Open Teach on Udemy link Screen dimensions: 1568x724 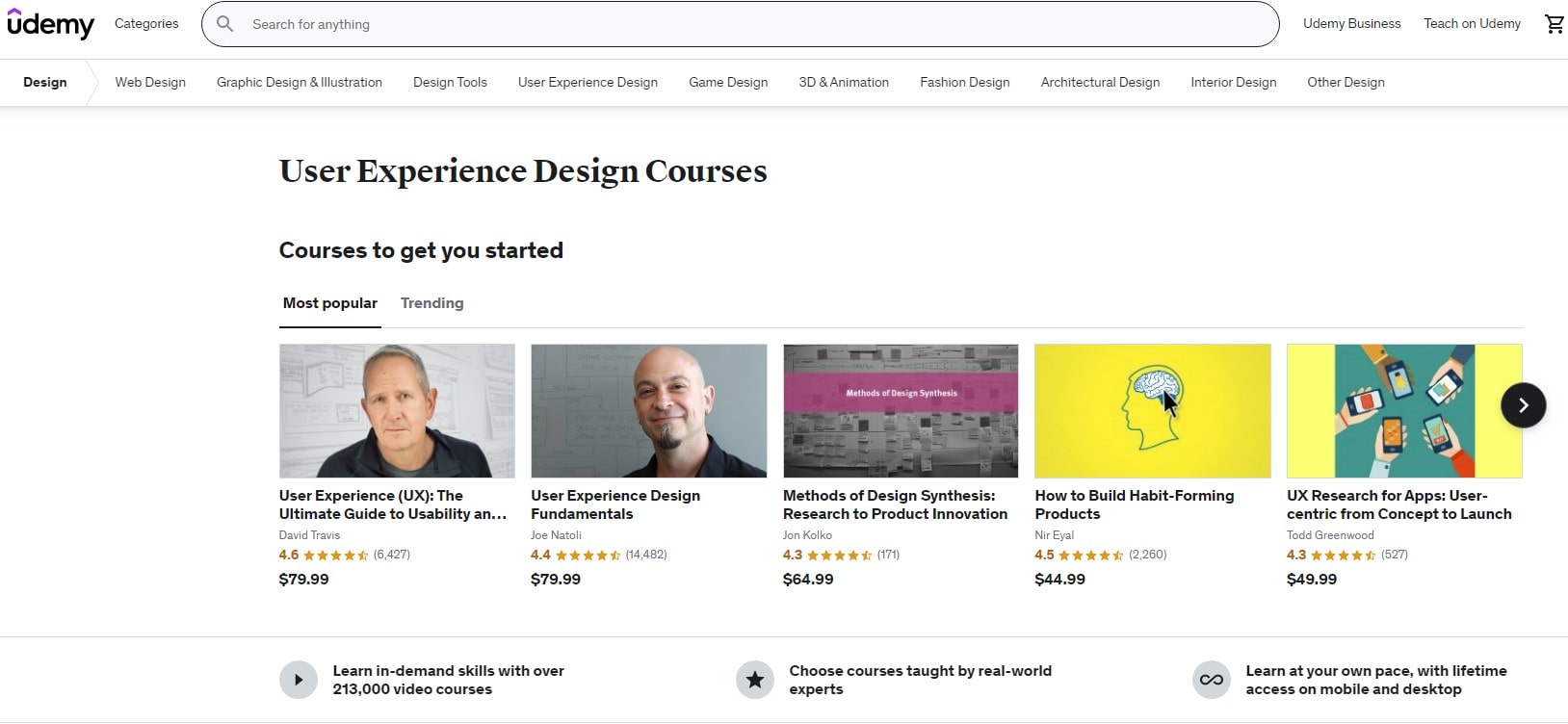pyautogui.click(x=1472, y=24)
